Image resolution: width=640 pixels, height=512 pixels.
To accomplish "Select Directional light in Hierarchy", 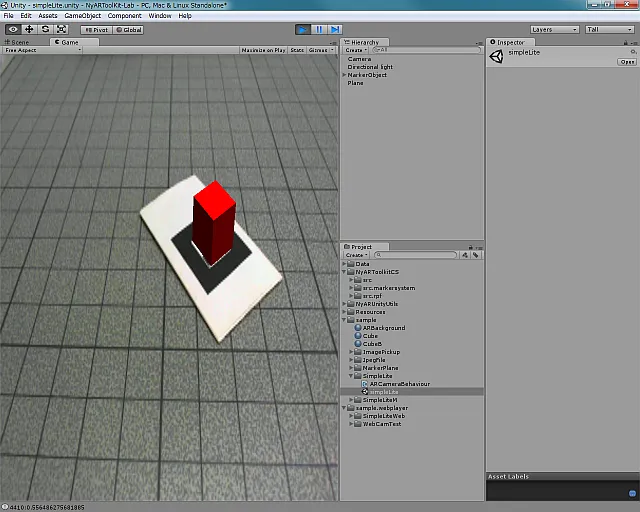I will click(370, 67).
